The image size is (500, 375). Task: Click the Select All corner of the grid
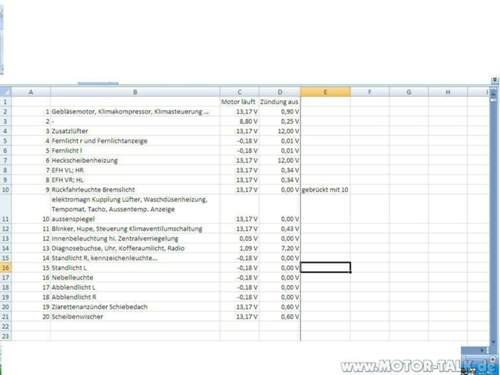click(6, 92)
